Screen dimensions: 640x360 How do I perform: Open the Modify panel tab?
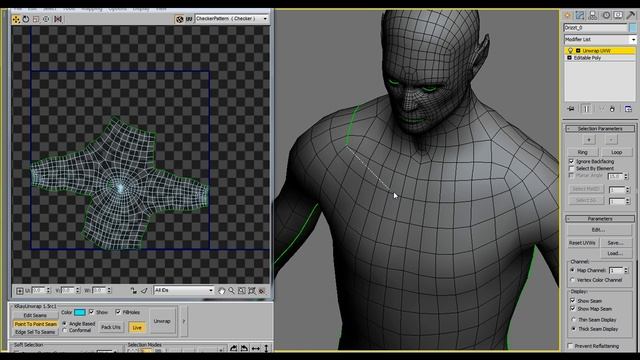point(580,15)
